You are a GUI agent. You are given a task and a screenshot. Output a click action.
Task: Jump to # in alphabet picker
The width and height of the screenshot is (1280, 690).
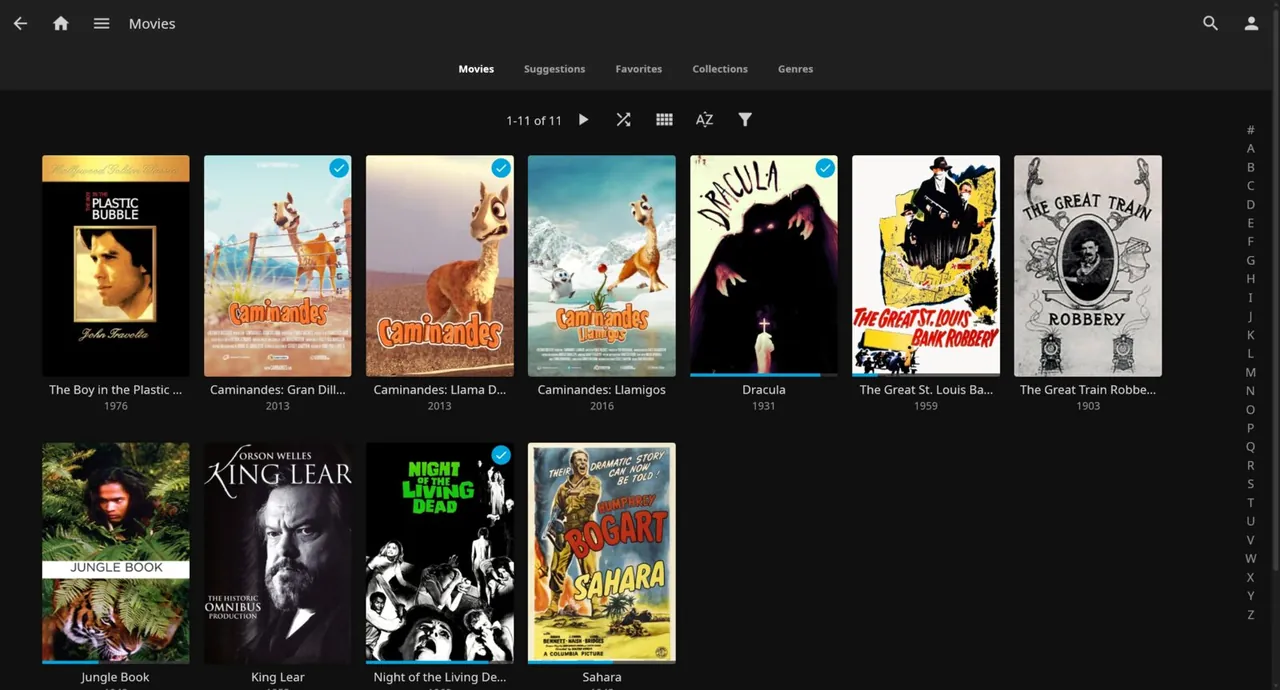pyautogui.click(x=1250, y=130)
